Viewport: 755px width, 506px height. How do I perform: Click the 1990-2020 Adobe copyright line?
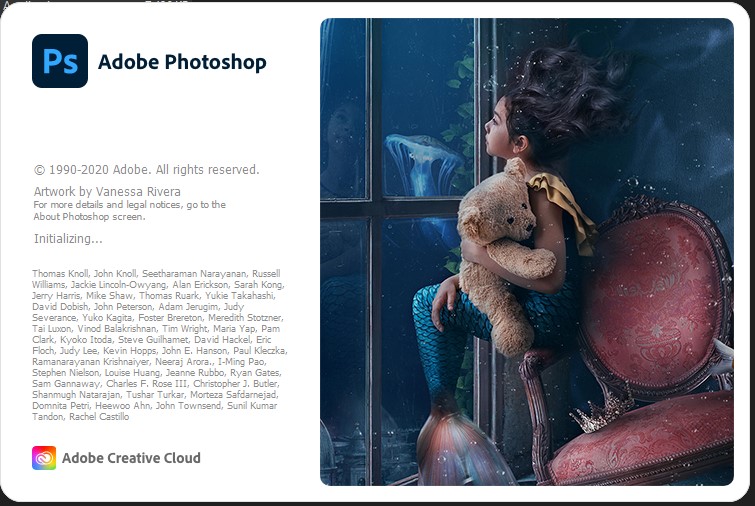[x=146, y=169]
